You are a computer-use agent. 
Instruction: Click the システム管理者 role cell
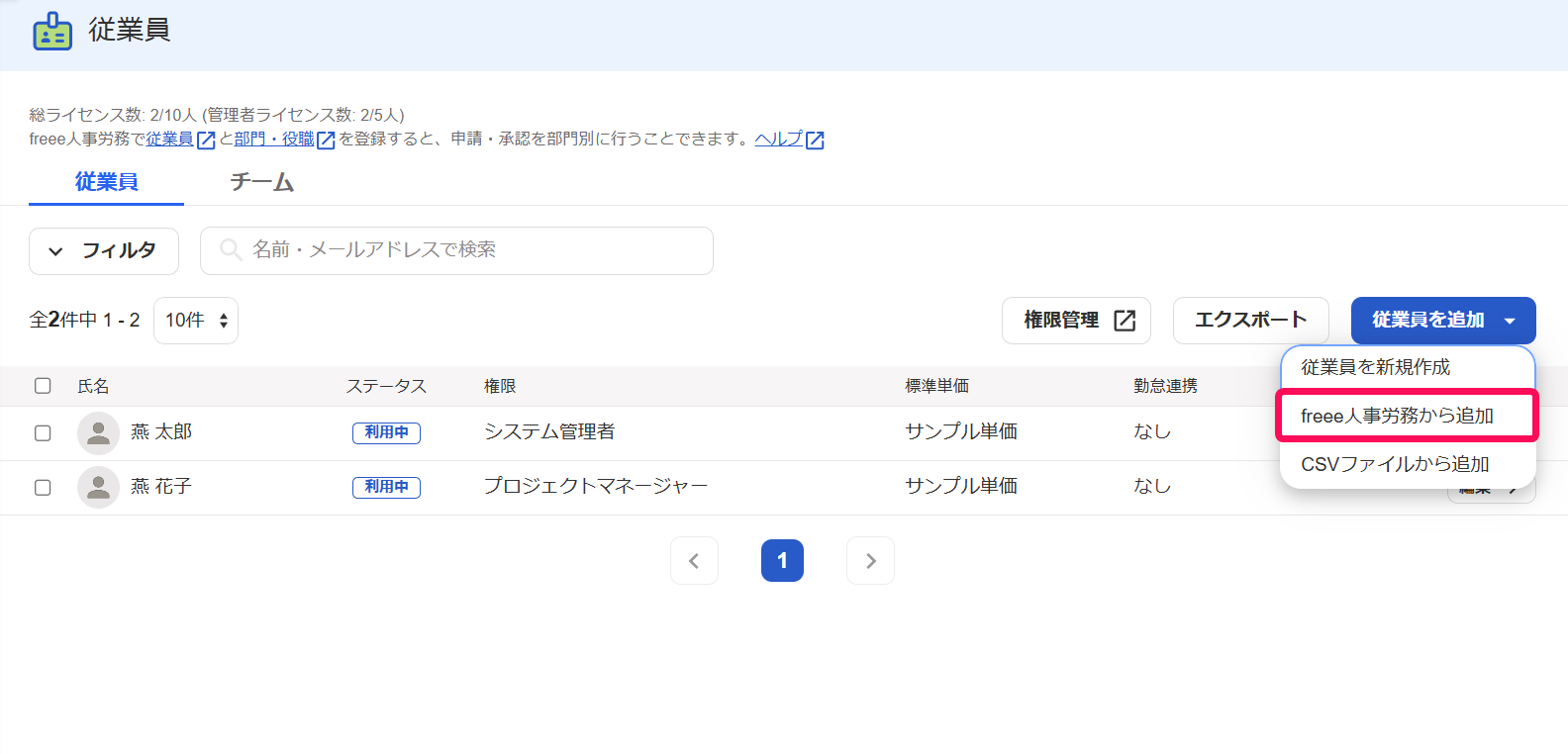coord(549,432)
